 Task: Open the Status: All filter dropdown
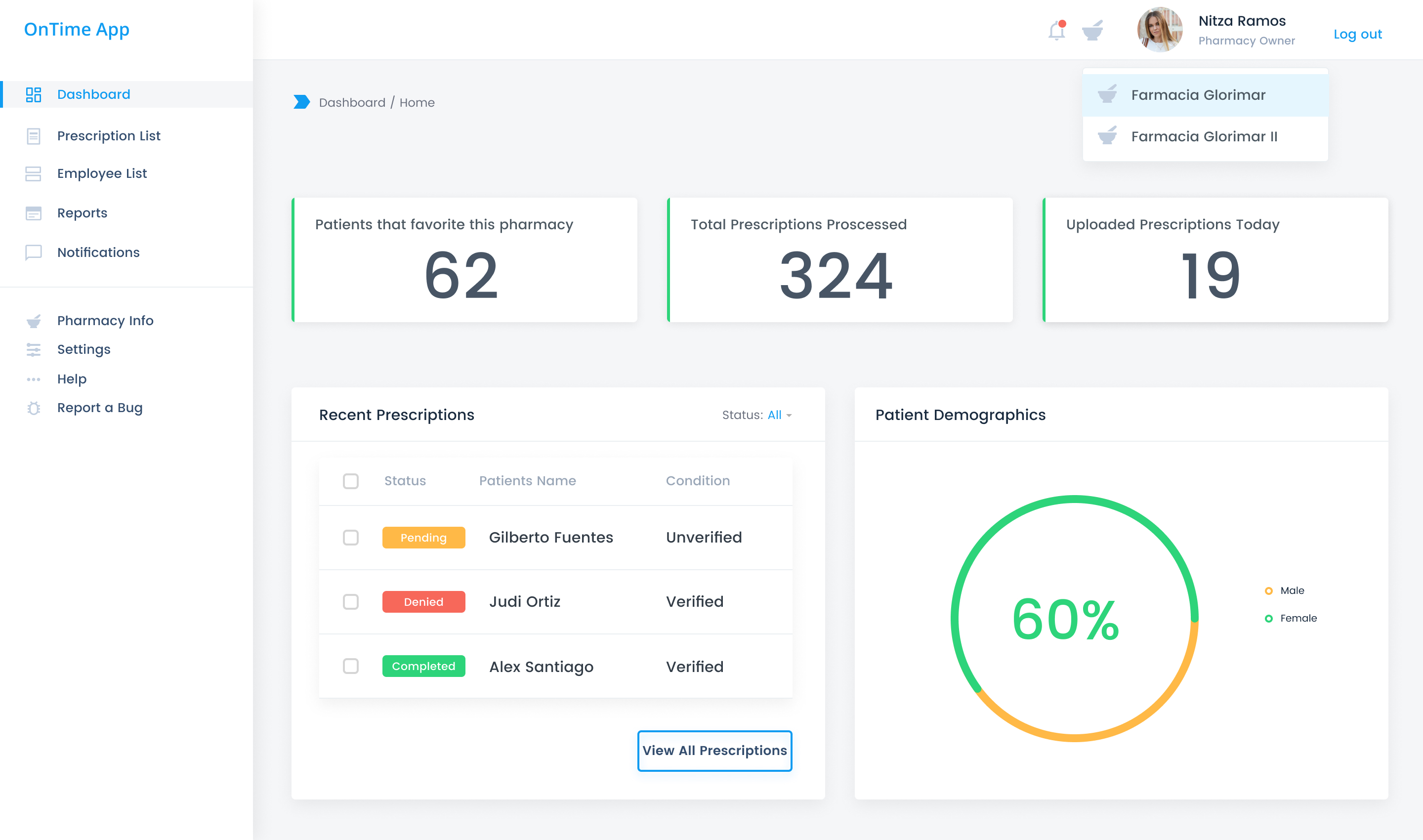(x=757, y=415)
